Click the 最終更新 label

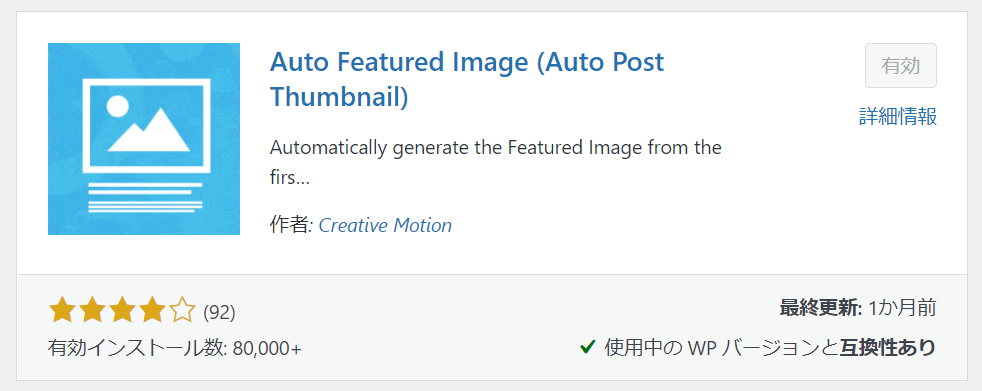pos(821,308)
